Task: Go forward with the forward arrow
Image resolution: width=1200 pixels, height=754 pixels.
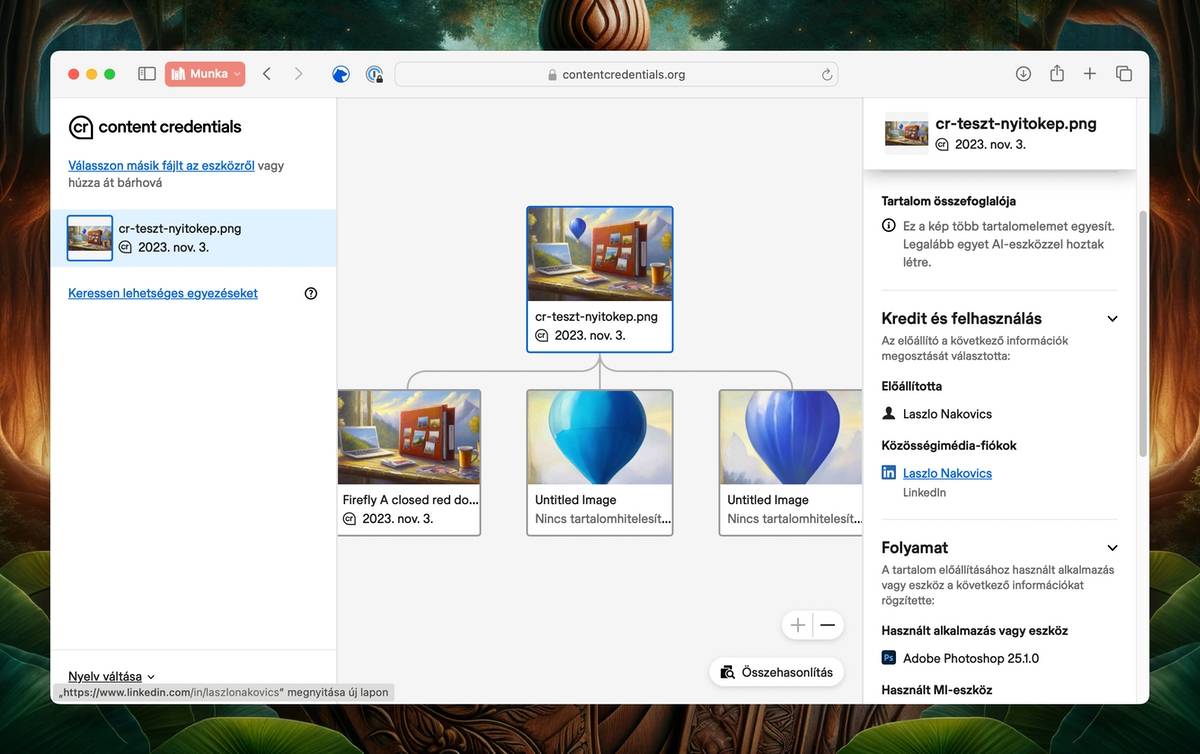Action: pos(298,74)
